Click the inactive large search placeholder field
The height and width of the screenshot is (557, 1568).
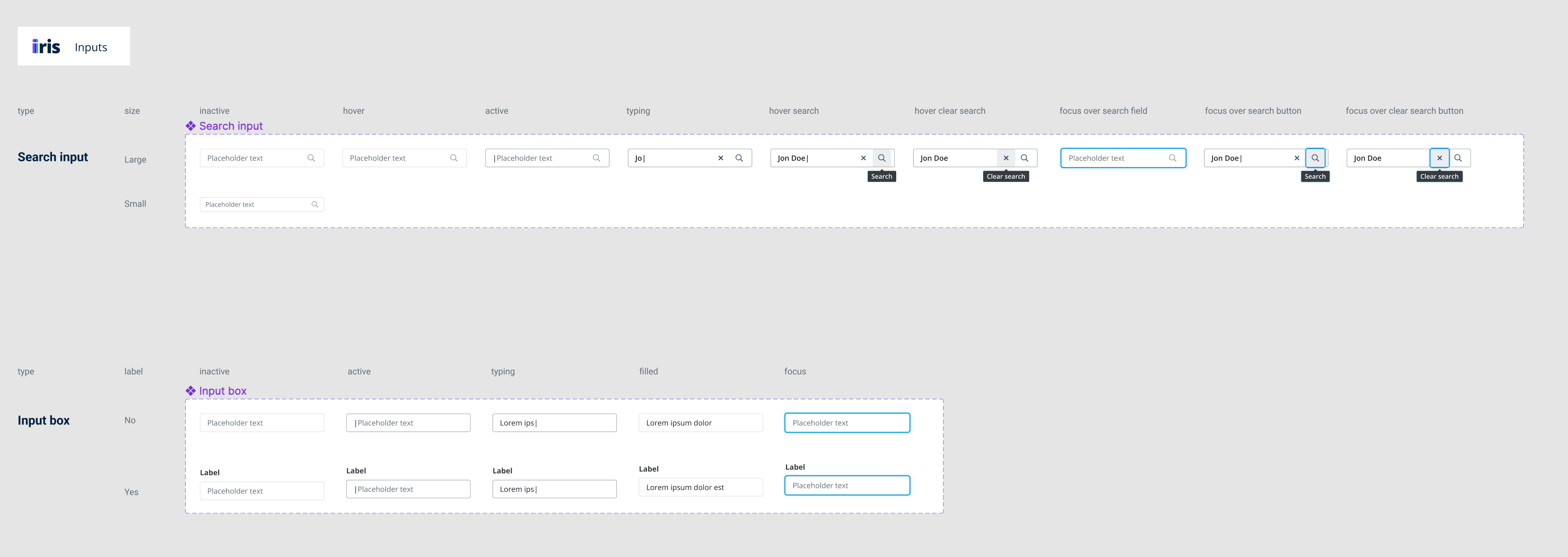coord(262,158)
